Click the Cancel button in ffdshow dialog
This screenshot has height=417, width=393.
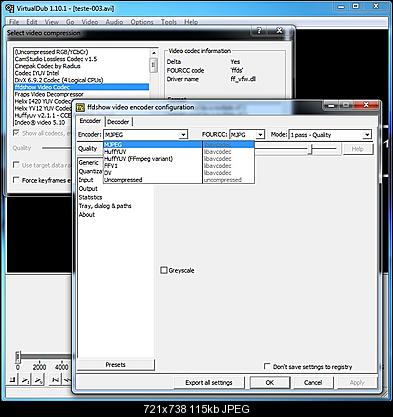(313, 382)
